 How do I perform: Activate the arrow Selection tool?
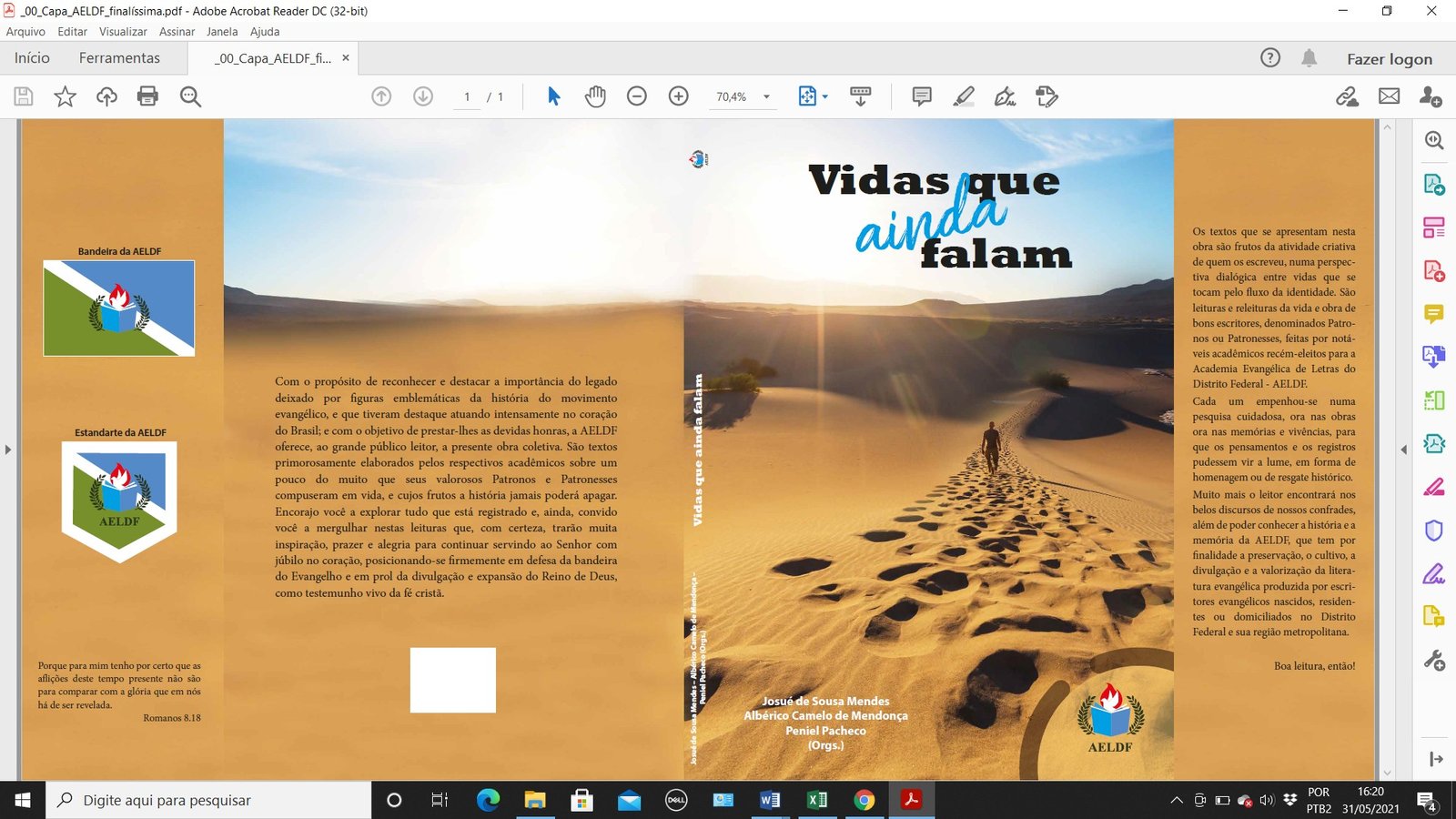point(553,96)
